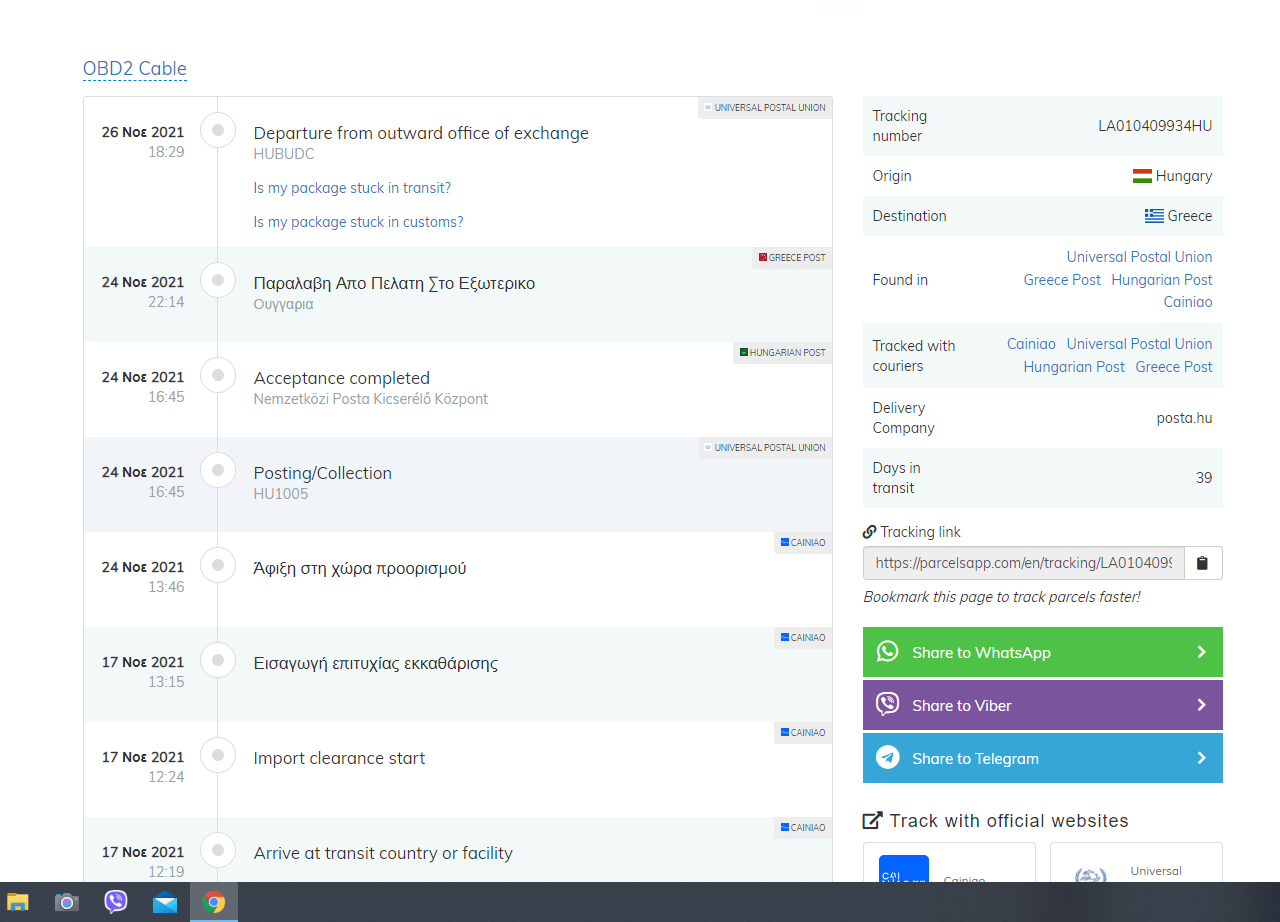The height and width of the screenshot is (922, 1280).
Task: Open Camera app from taskbar
Action: [x=67, y=902]
